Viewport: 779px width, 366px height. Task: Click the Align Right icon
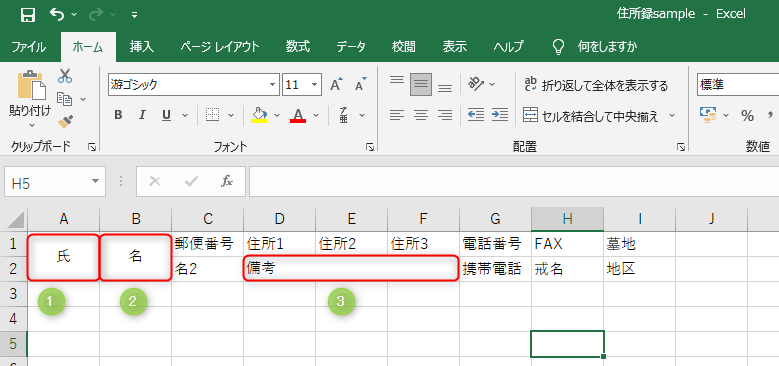[x=445, y=115]
